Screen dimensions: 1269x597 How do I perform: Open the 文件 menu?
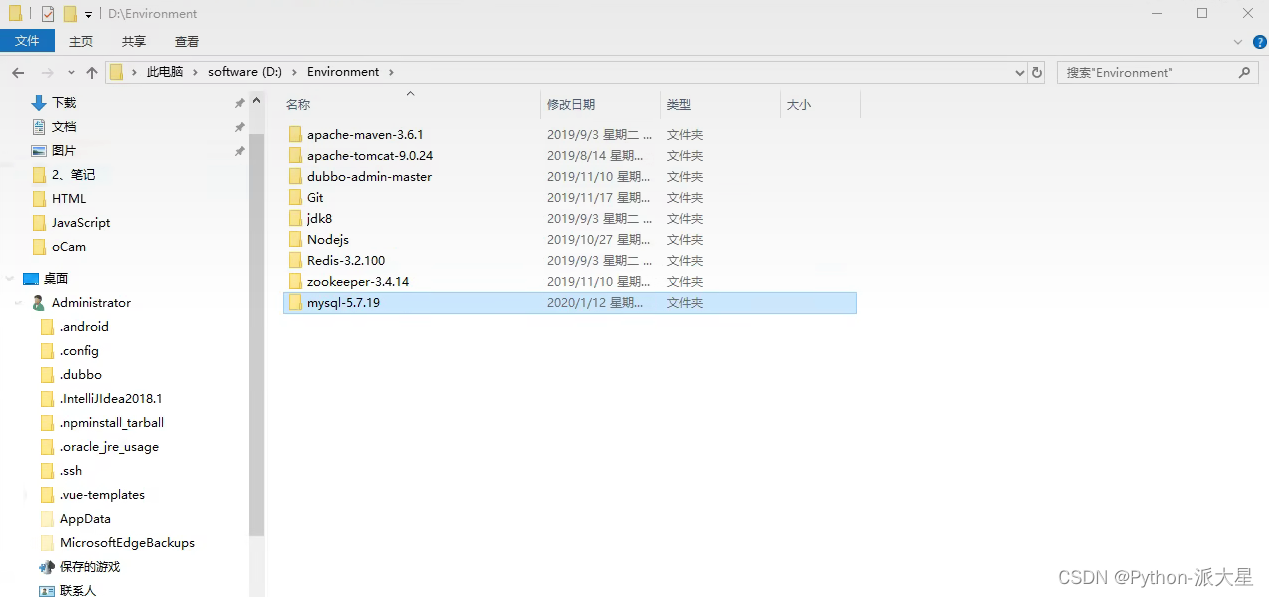click(27, 41)
